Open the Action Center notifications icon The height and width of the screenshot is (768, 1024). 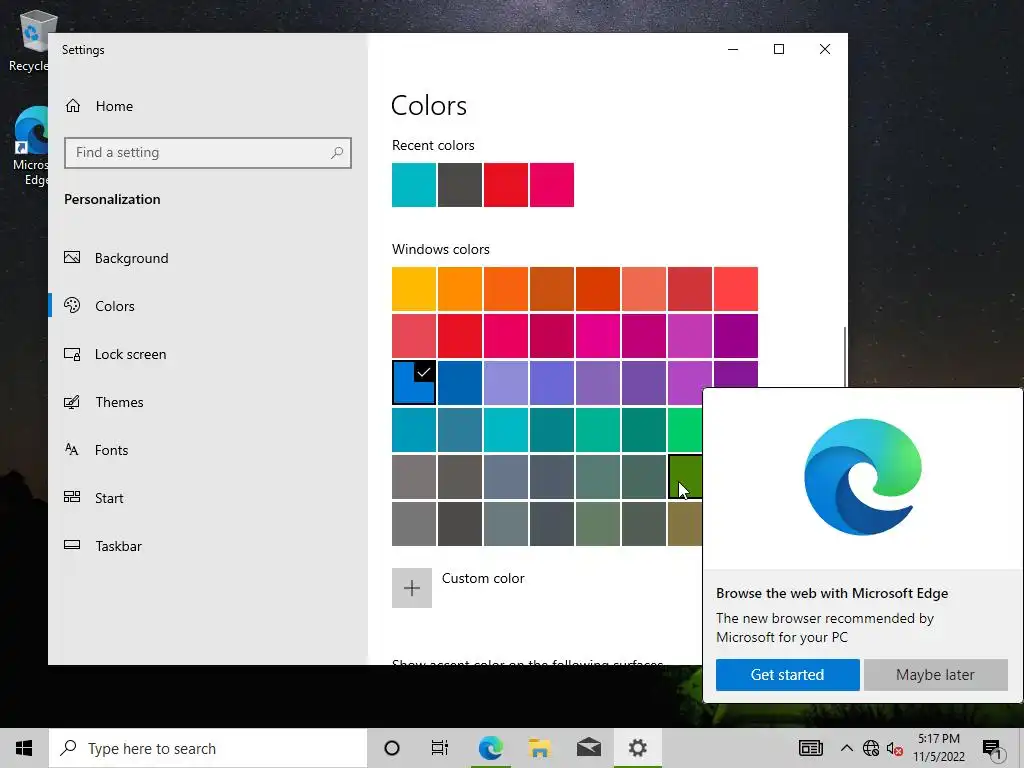pyautogui.click(x=992, y=748)
